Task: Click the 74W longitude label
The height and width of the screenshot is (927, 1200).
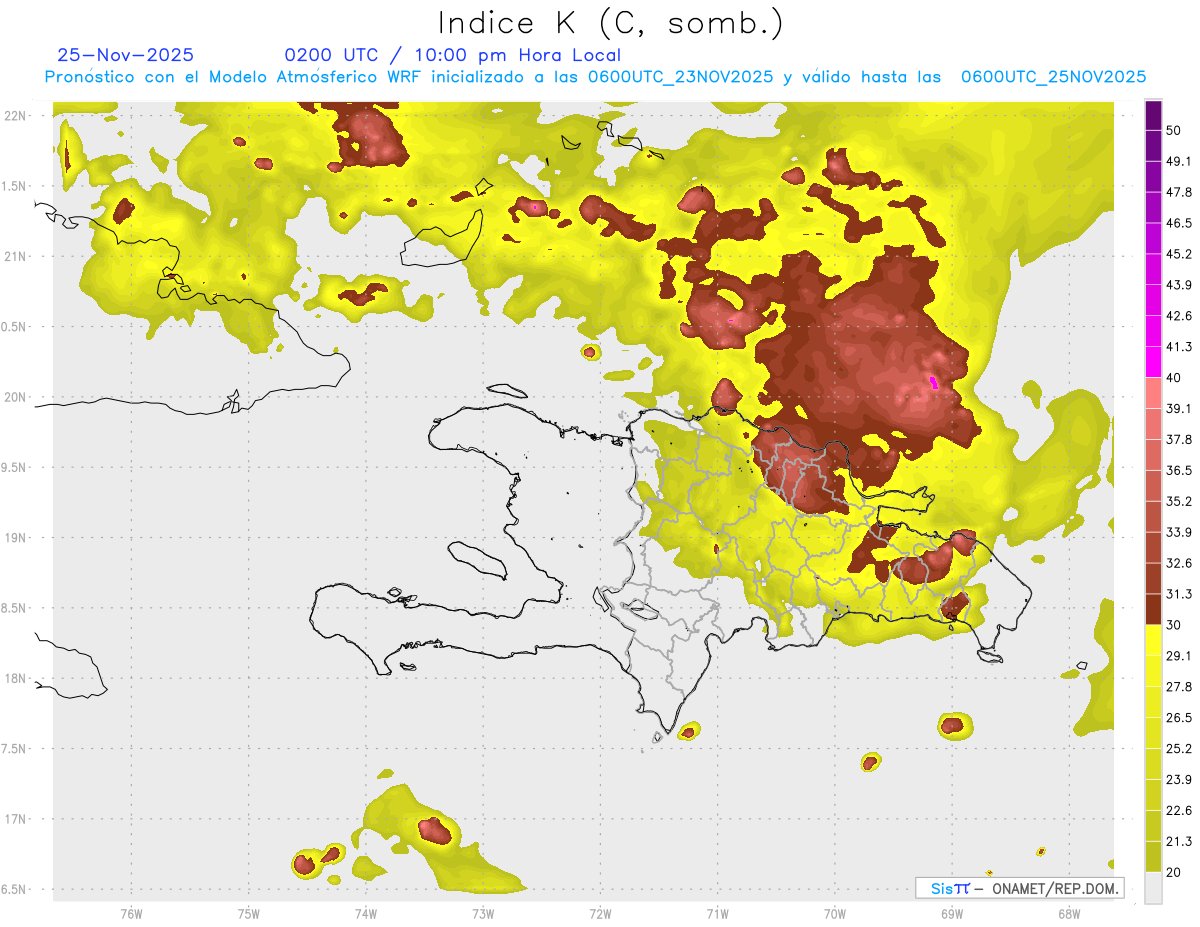Action: [366, 914]
